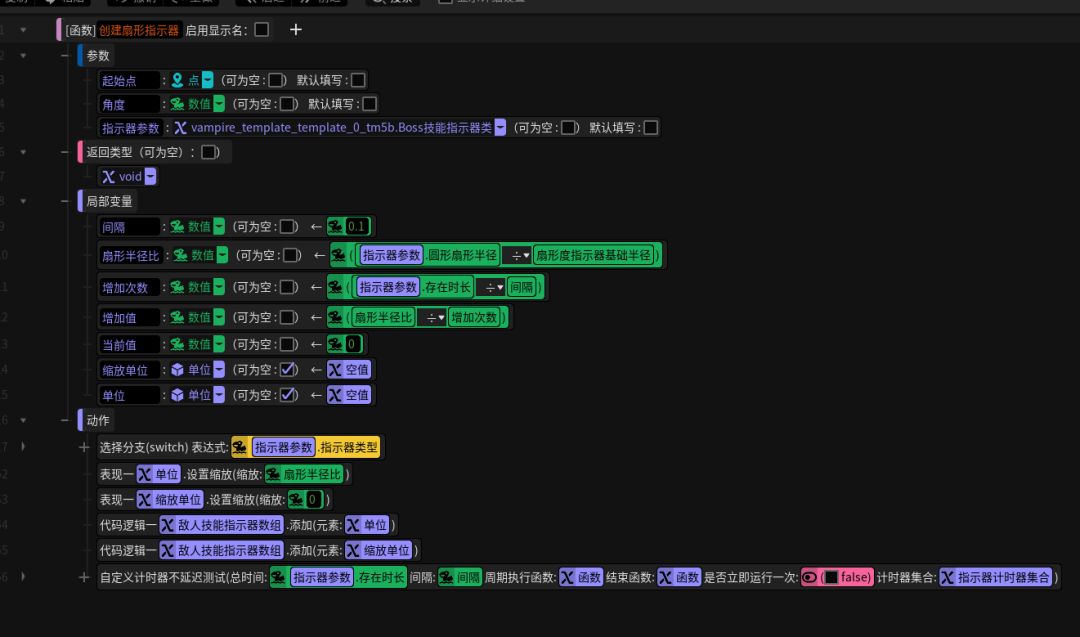This screenshot has height=637, width=1080.
Task: Open the Boss技能指示器类 type dropdown
Action: pyautogui.click(x=501, y=127)
